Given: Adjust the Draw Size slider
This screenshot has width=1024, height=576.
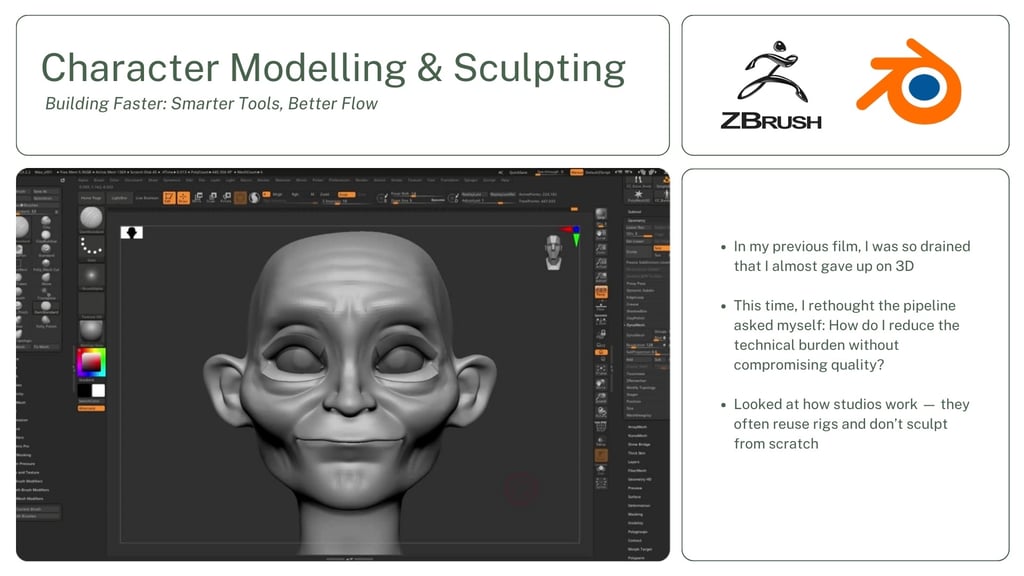Looking at the screenshot, I should pyautogui.click(x=418, y=201).
